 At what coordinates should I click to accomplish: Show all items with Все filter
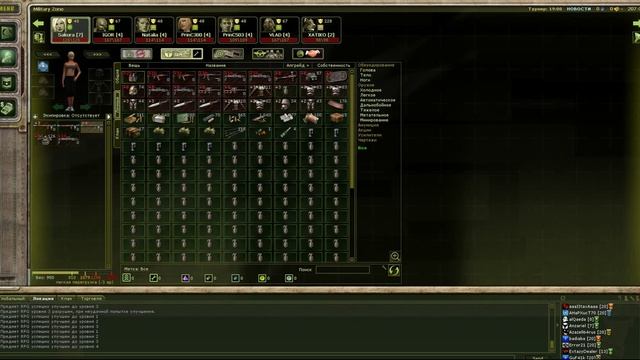[362, 148]
